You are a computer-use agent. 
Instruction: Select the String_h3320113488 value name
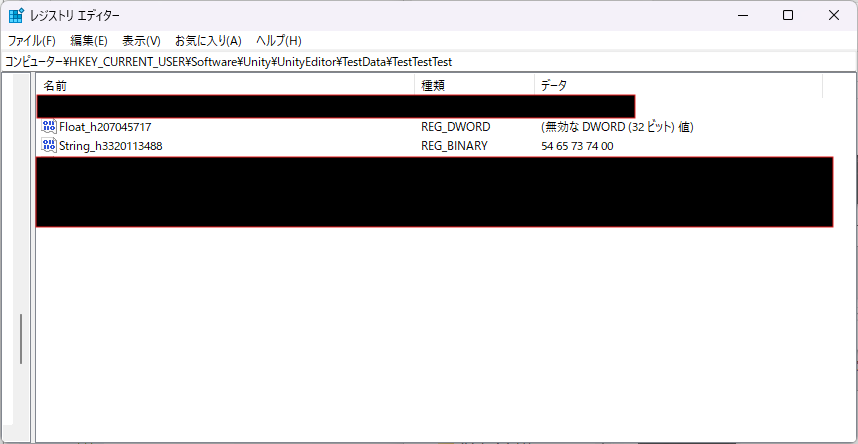111,146
